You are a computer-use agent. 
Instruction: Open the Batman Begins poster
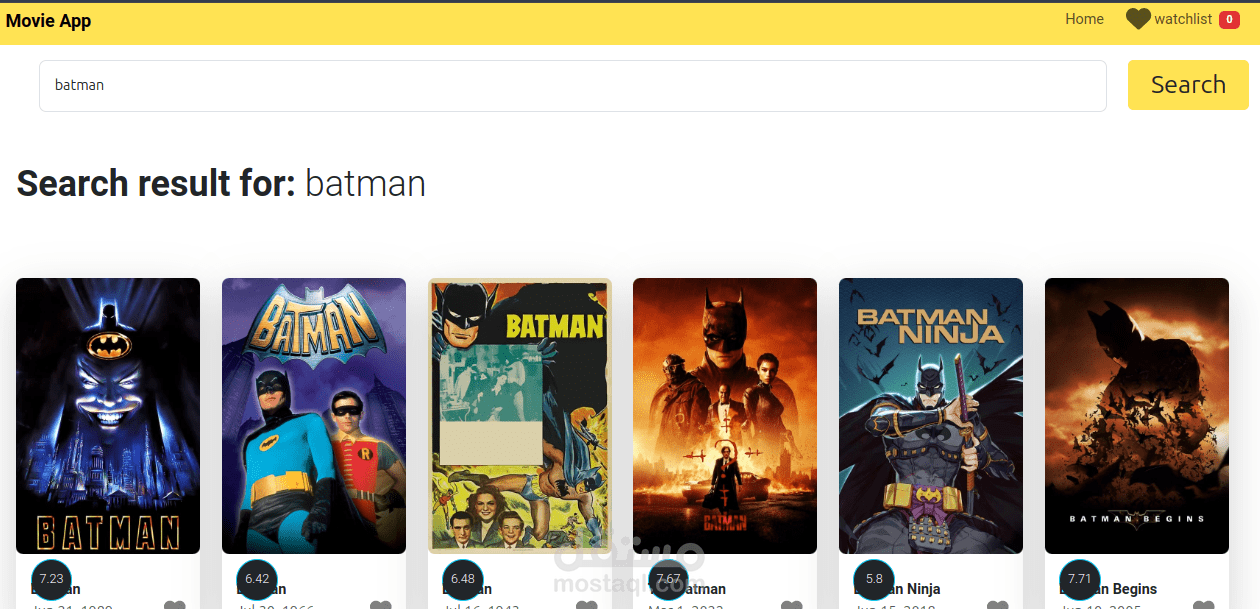tap(1137, 415)
